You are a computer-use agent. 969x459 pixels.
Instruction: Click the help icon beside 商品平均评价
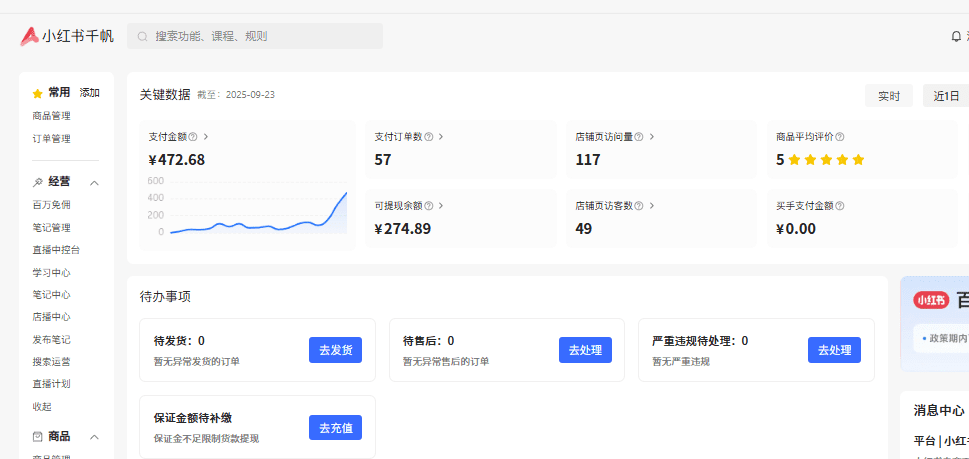click(x=840, y=137)
